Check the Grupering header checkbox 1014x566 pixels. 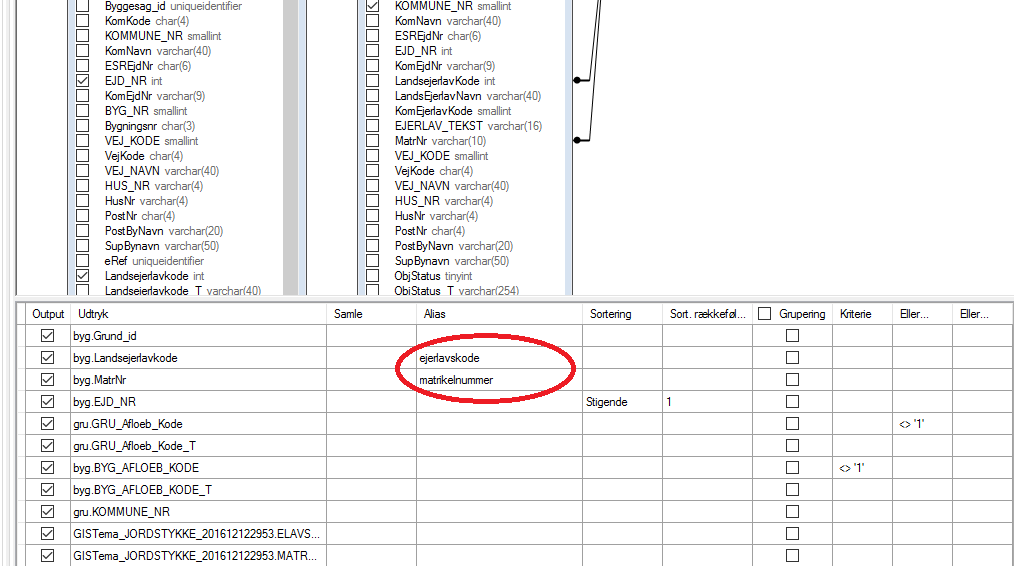(764, 314)
